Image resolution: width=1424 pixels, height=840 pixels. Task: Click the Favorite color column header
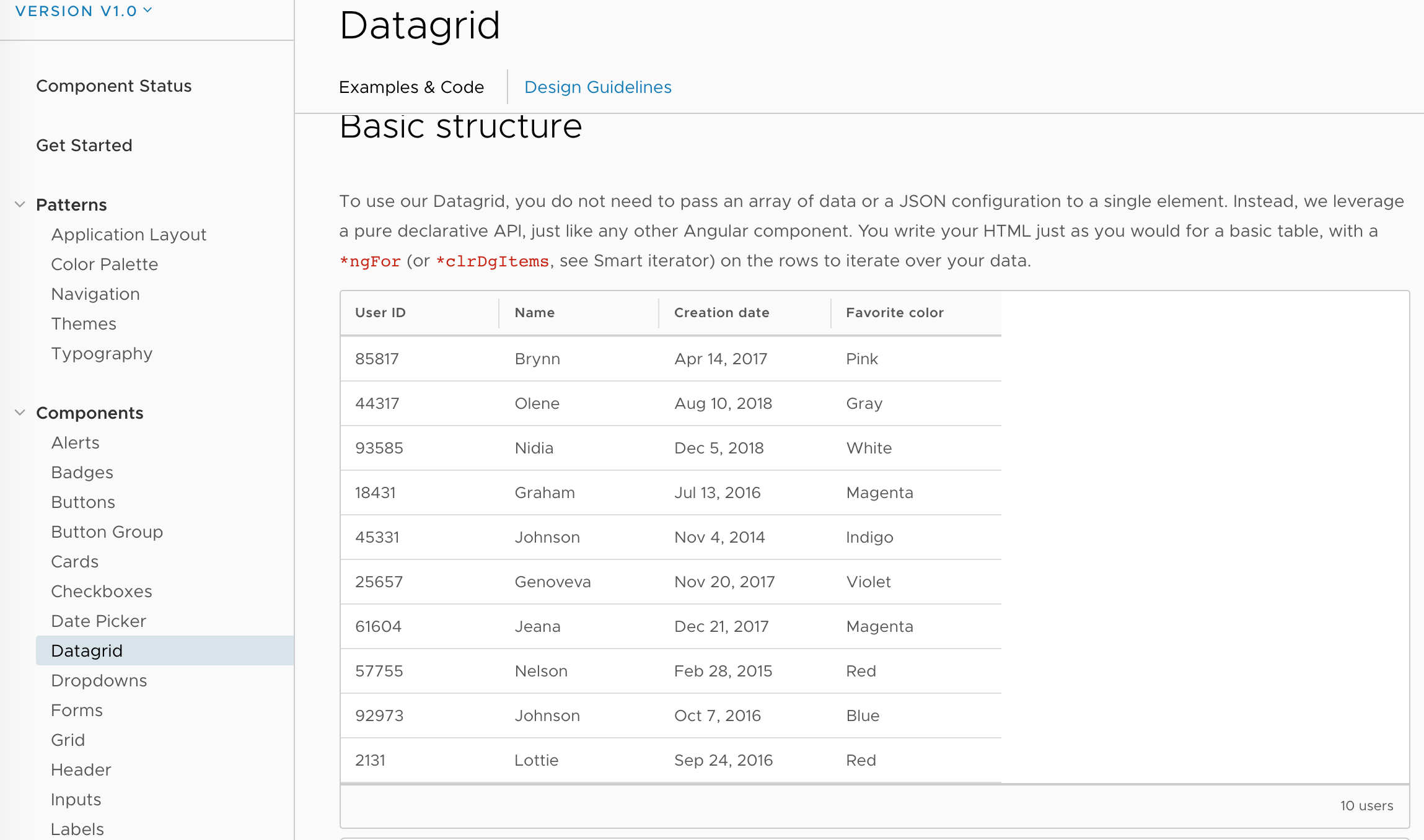[894, 313]
